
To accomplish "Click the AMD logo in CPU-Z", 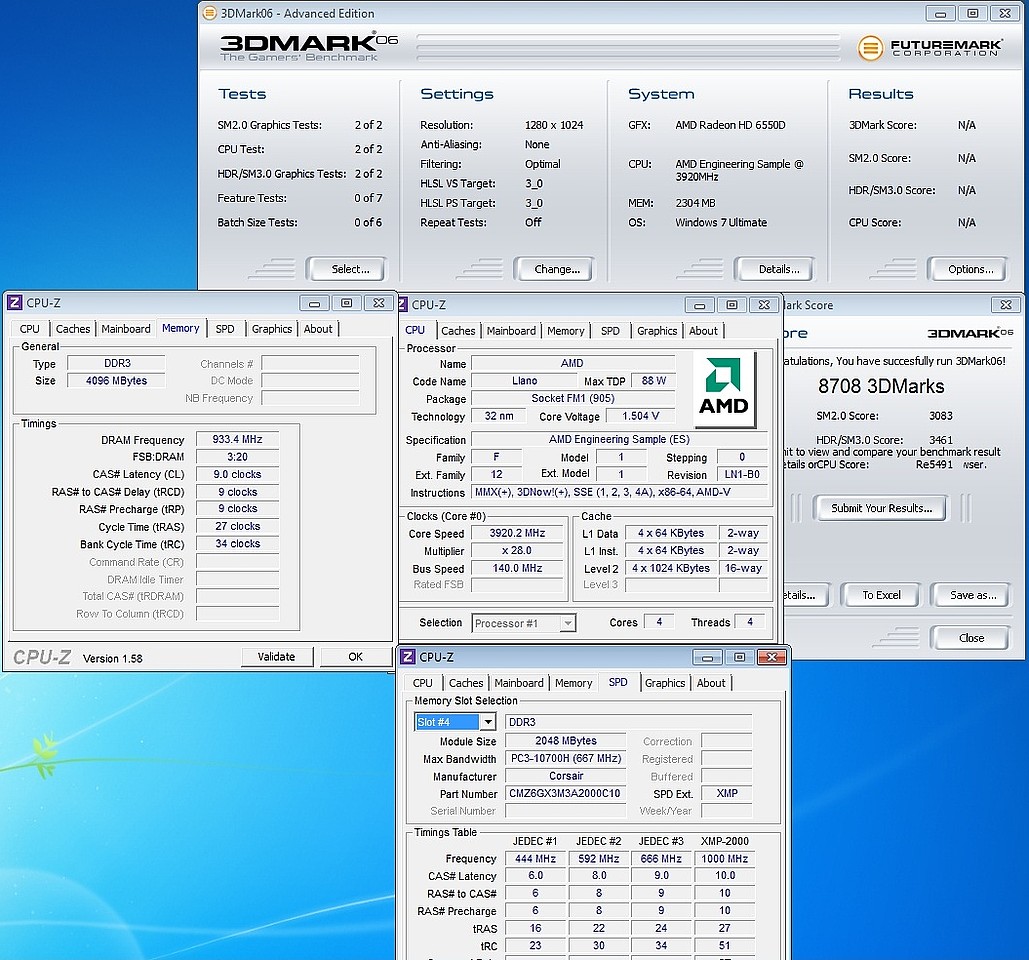I will [x=724, y=389].
